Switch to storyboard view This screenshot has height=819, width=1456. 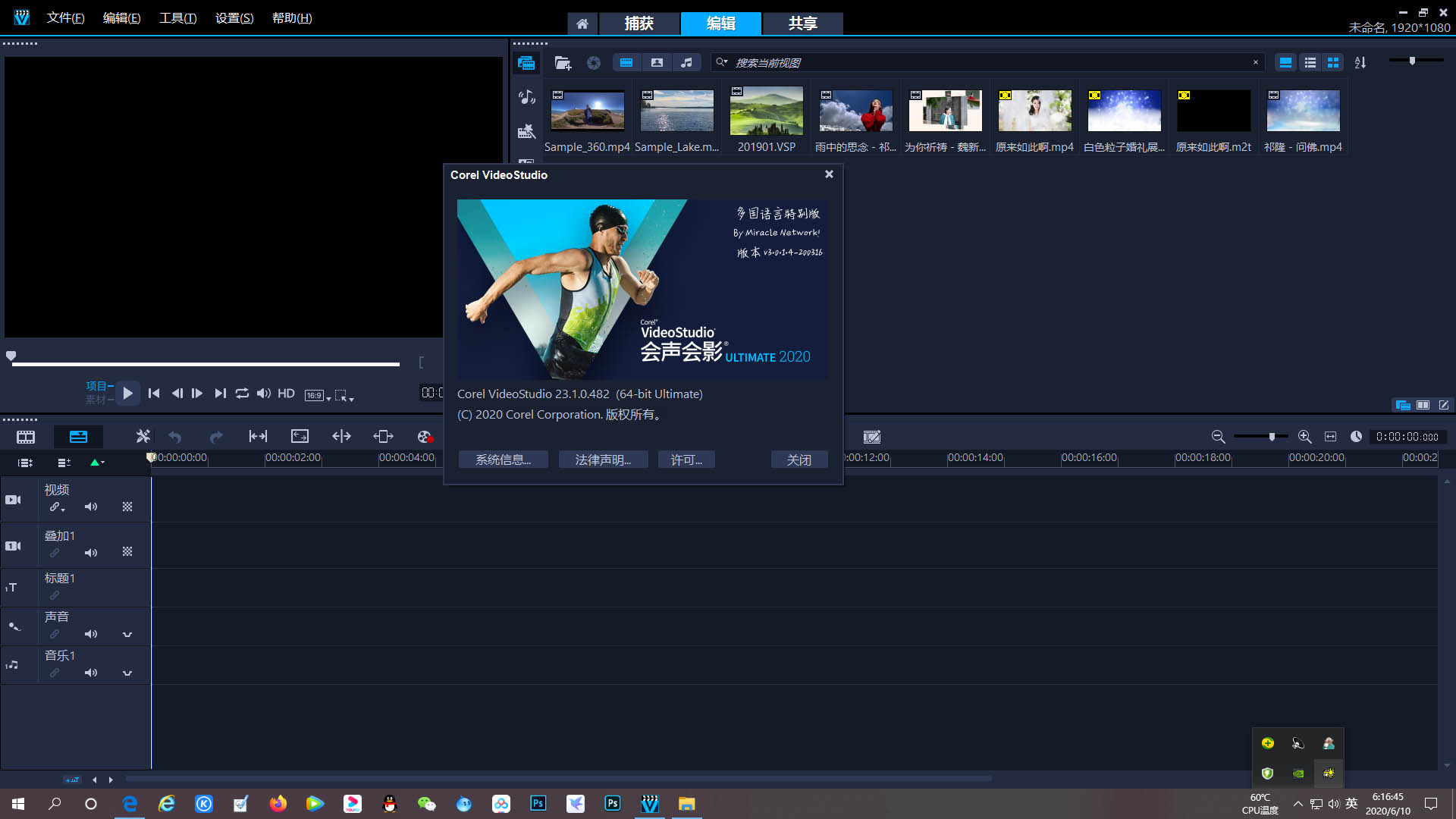(x=26, y=437)
